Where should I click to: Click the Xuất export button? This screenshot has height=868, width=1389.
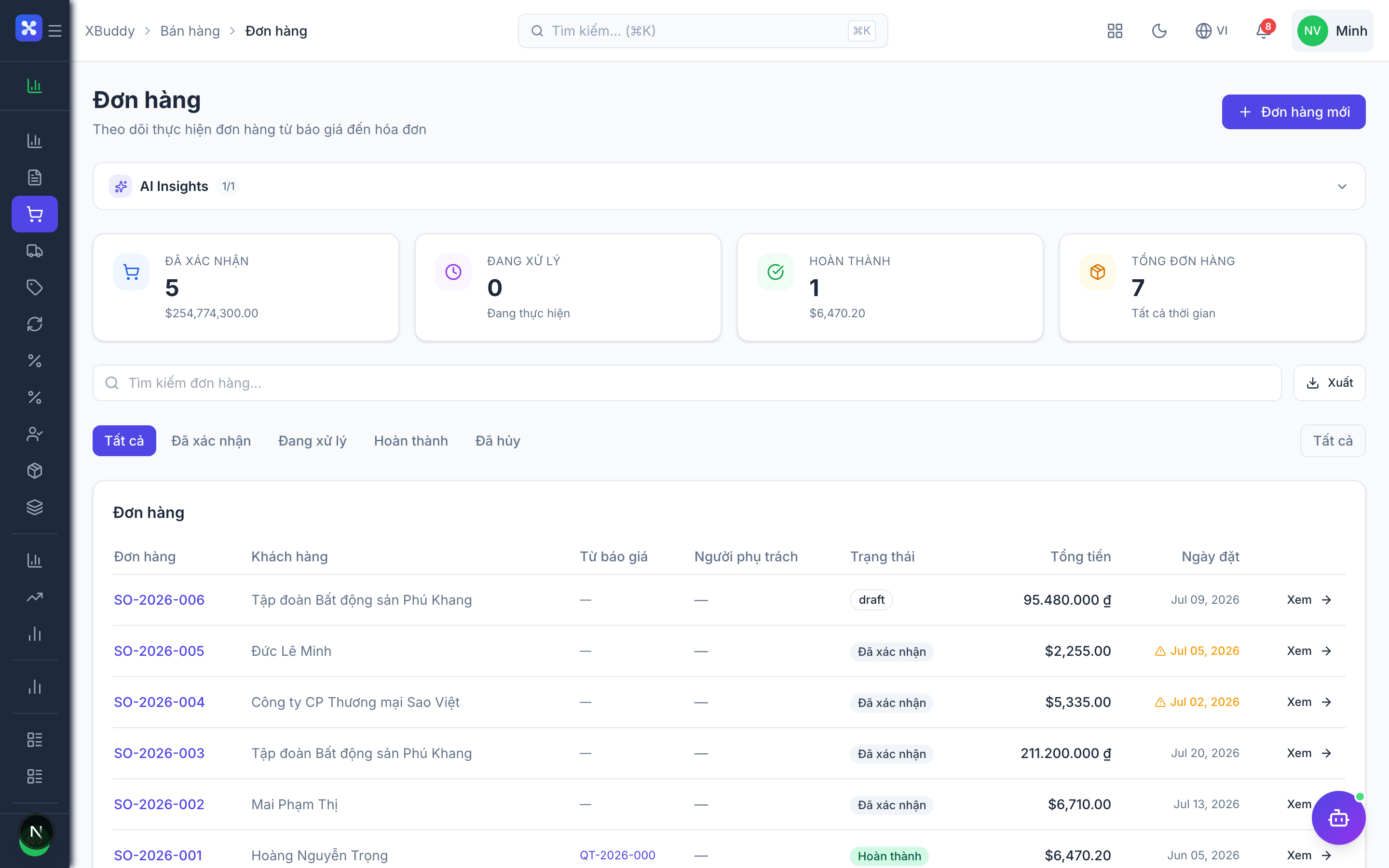1329,383
